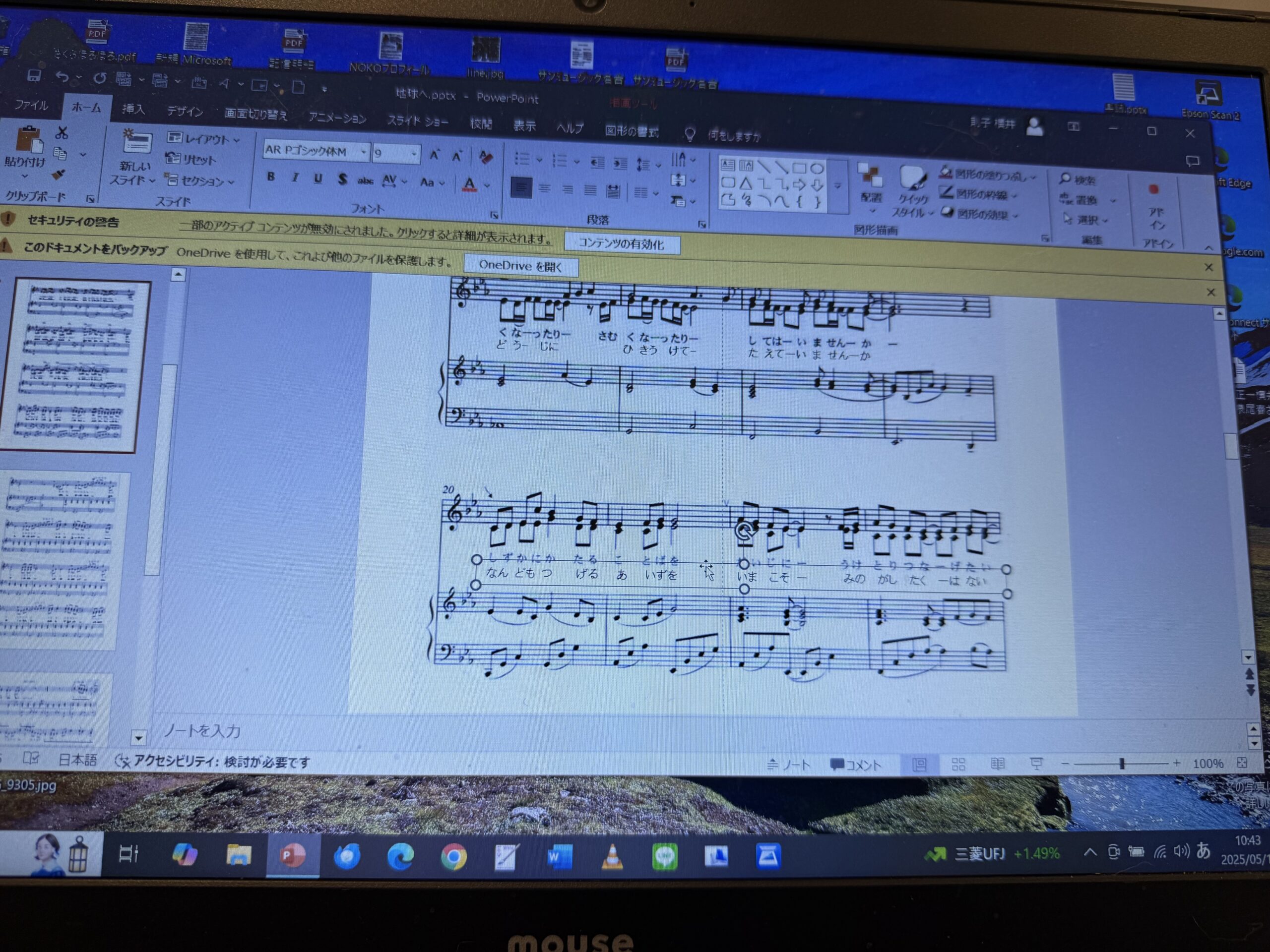Expand shapes gallery more arrow

pos(838,186)
